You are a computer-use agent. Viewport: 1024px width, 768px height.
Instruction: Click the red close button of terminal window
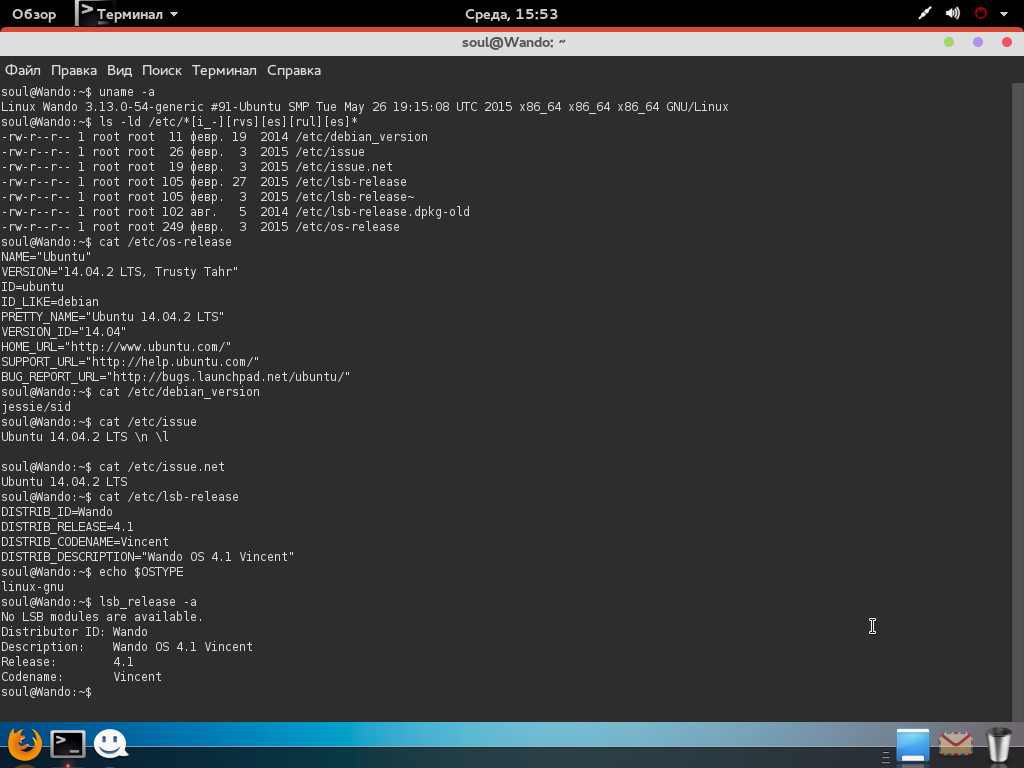point(1007,42)
